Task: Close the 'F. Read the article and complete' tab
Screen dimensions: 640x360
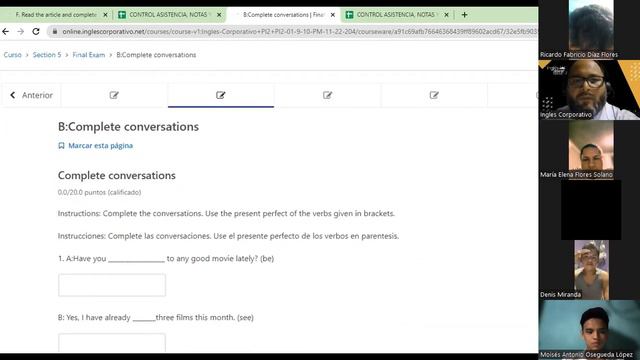Action: pyautogui.click(x=105, y=15)
